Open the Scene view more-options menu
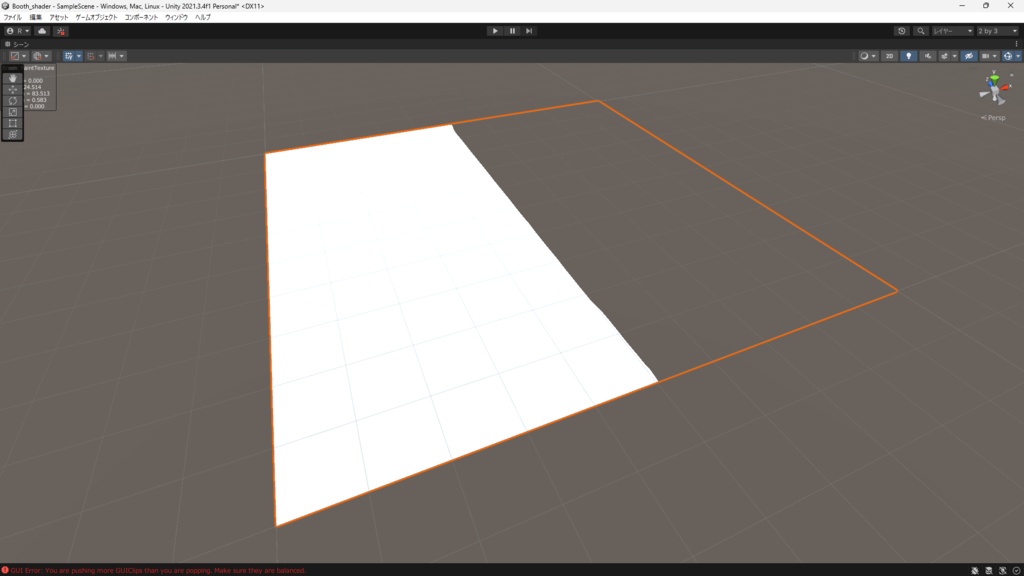The height and width of the screenshot is (576, 1024). (1016, 44)
